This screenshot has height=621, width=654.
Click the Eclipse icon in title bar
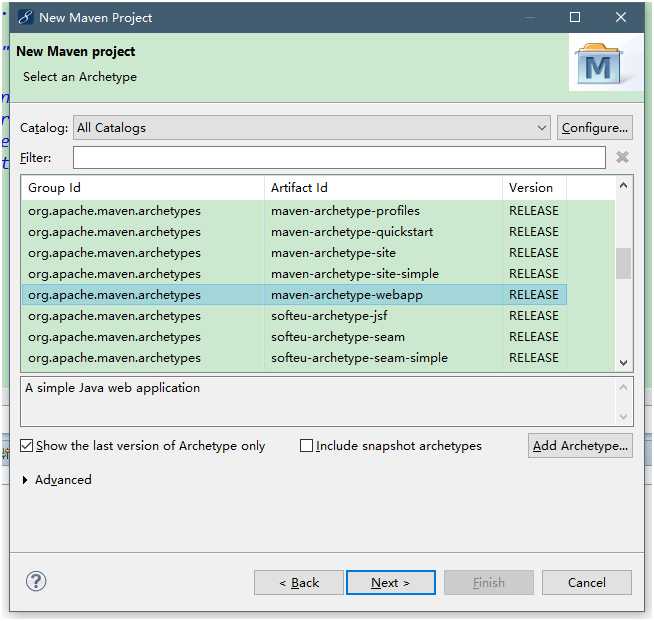tap(25, 17)
